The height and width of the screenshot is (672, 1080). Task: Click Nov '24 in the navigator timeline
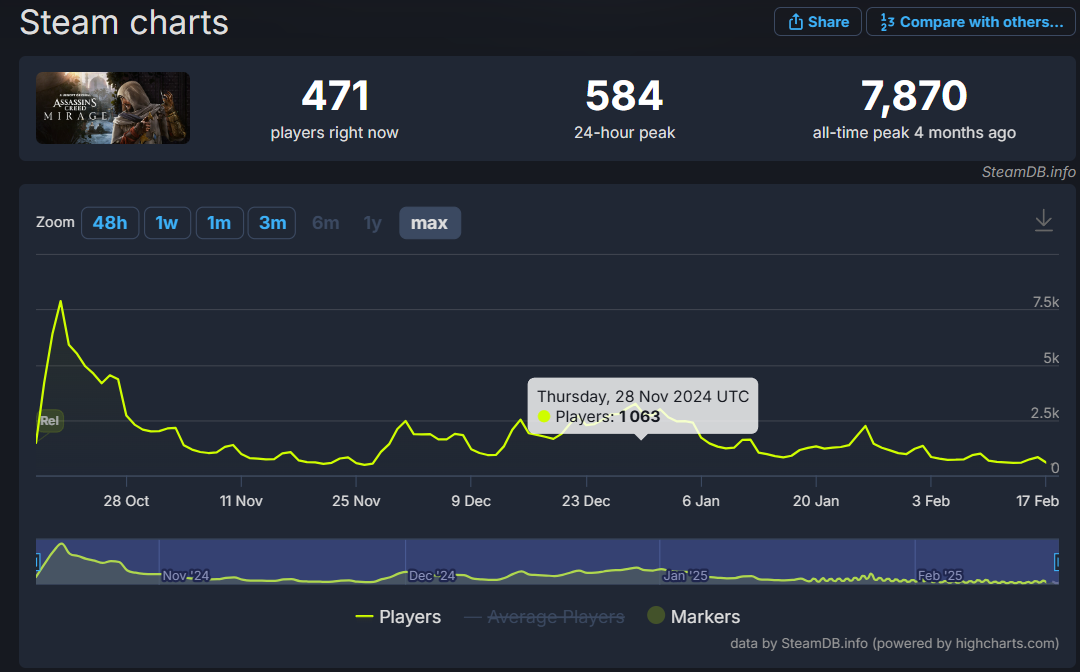(186, 576)
